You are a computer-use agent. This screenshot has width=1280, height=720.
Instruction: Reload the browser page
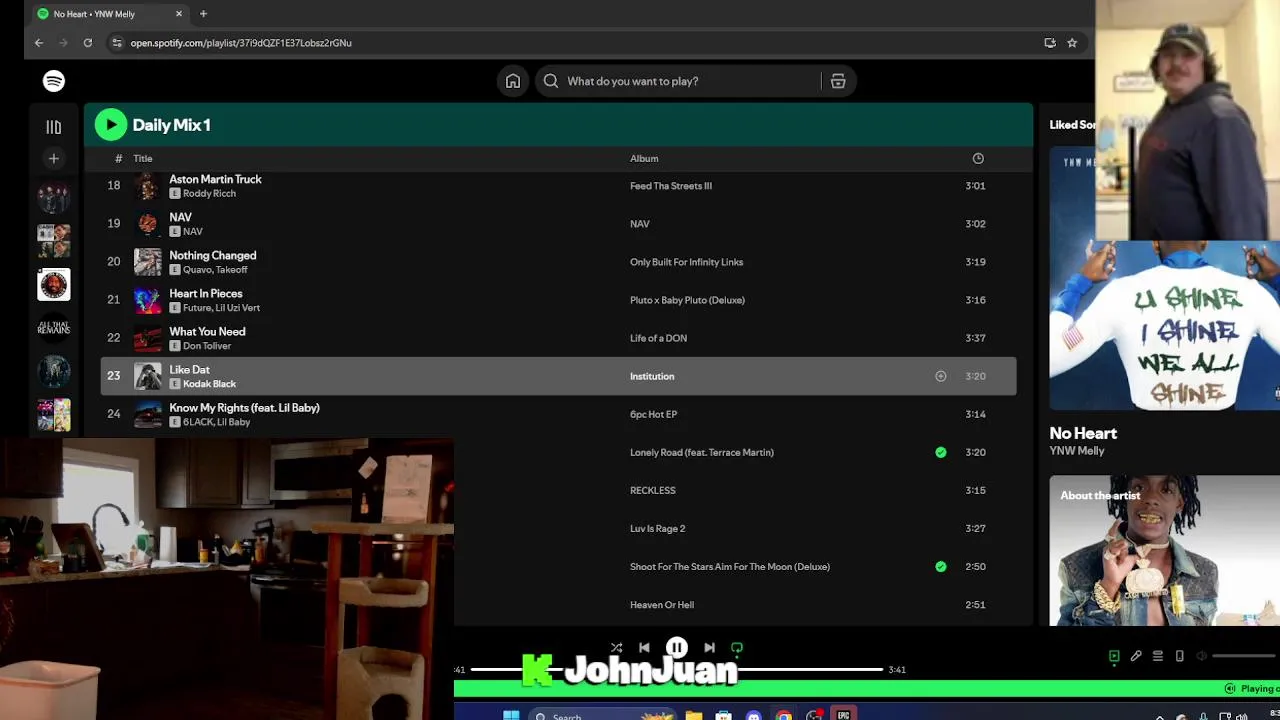[x=88, y=43]
